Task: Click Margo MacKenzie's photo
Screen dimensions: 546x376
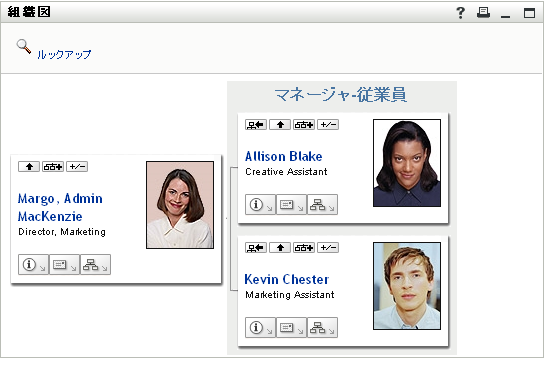Action: pyautogui.click(x=180, y=205)
